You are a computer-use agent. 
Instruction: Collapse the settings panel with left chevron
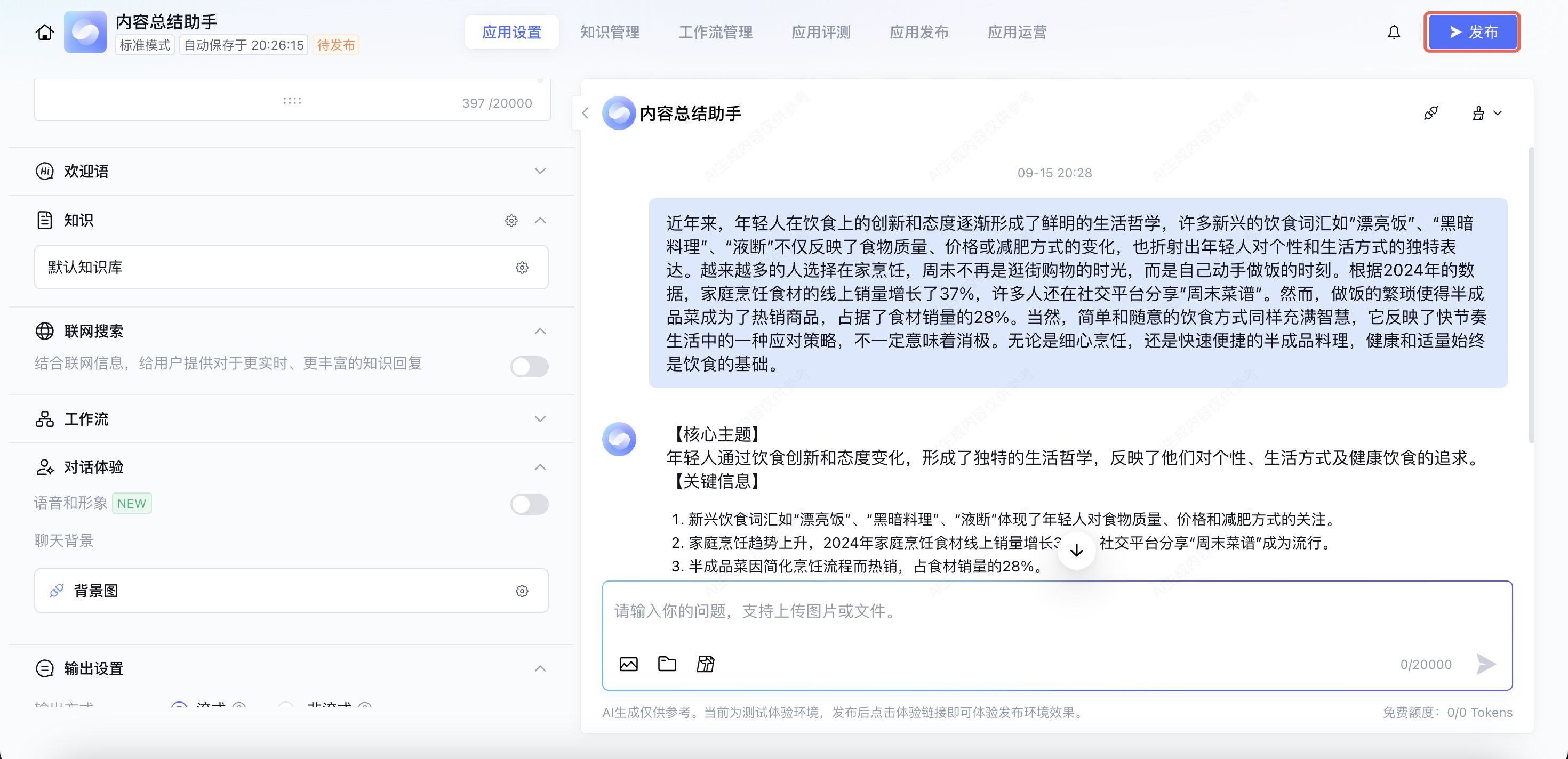click(585, 113)
